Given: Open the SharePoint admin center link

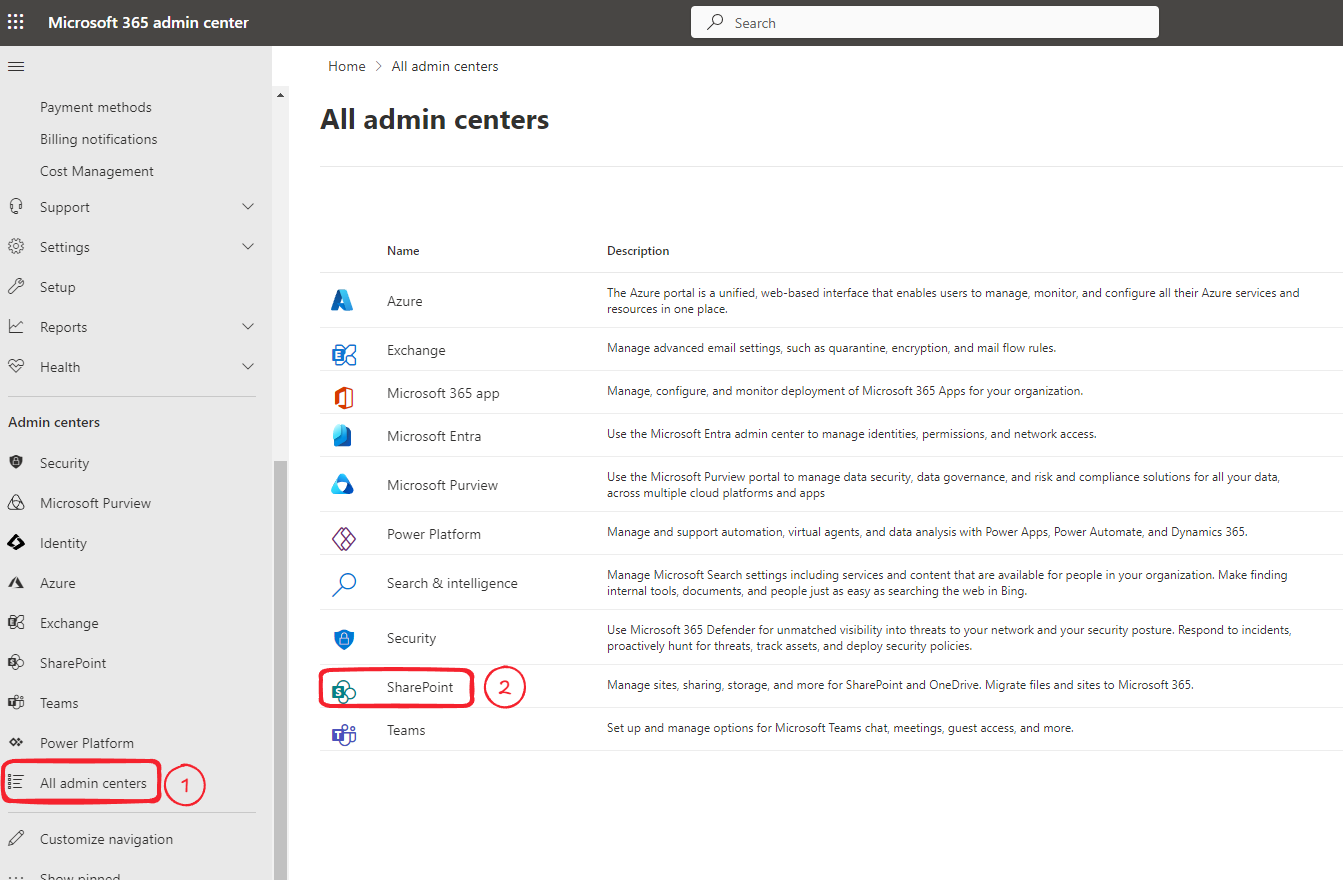Looking at the screenshot, I should (420, 687).
